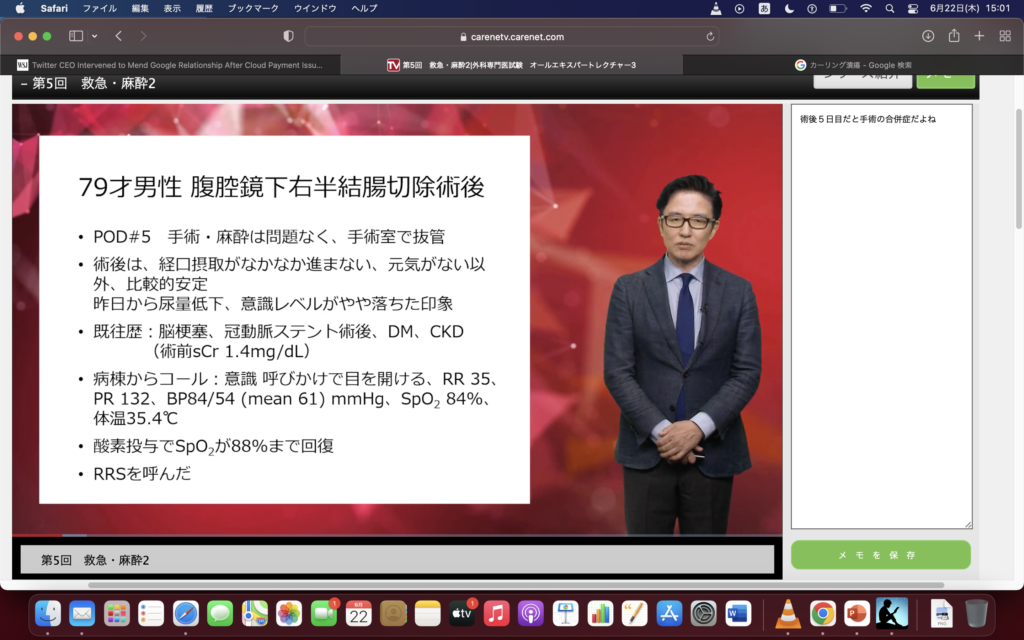Image resolution: width=1024 pixels, height=640 pixels.
Task: Click in the memo text area
Action: [880, 320]
